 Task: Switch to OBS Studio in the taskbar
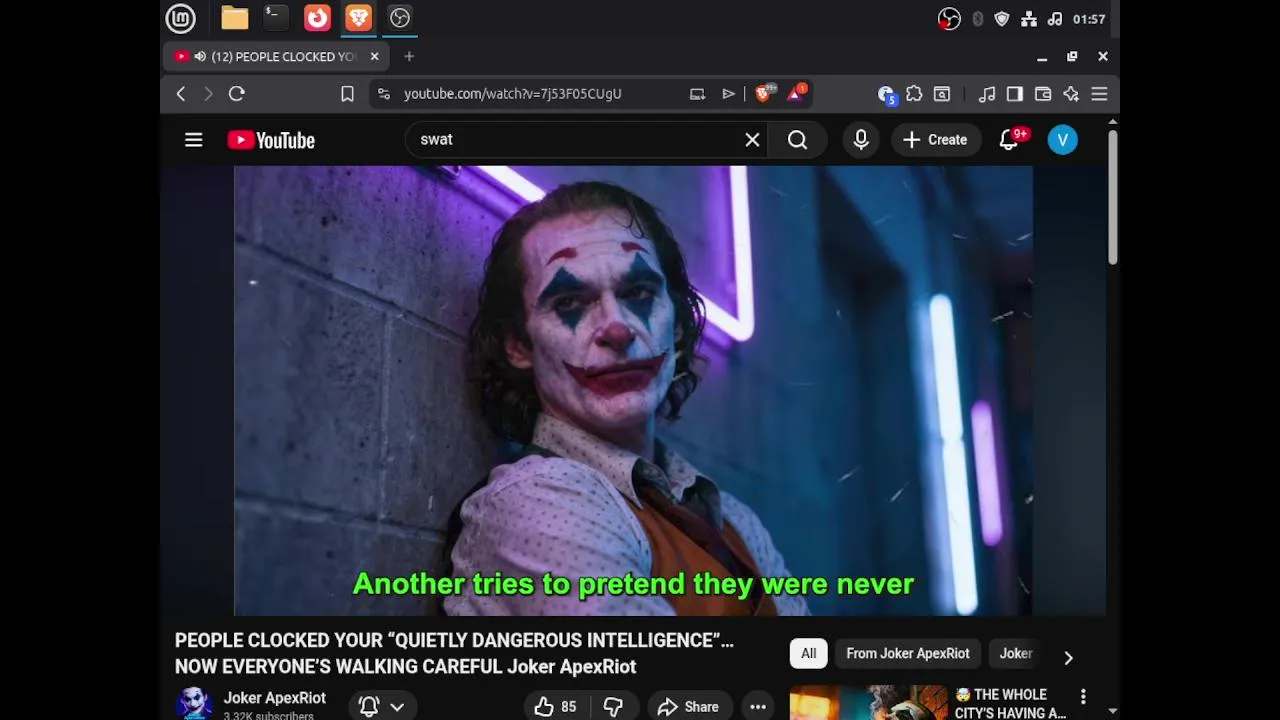400,18
